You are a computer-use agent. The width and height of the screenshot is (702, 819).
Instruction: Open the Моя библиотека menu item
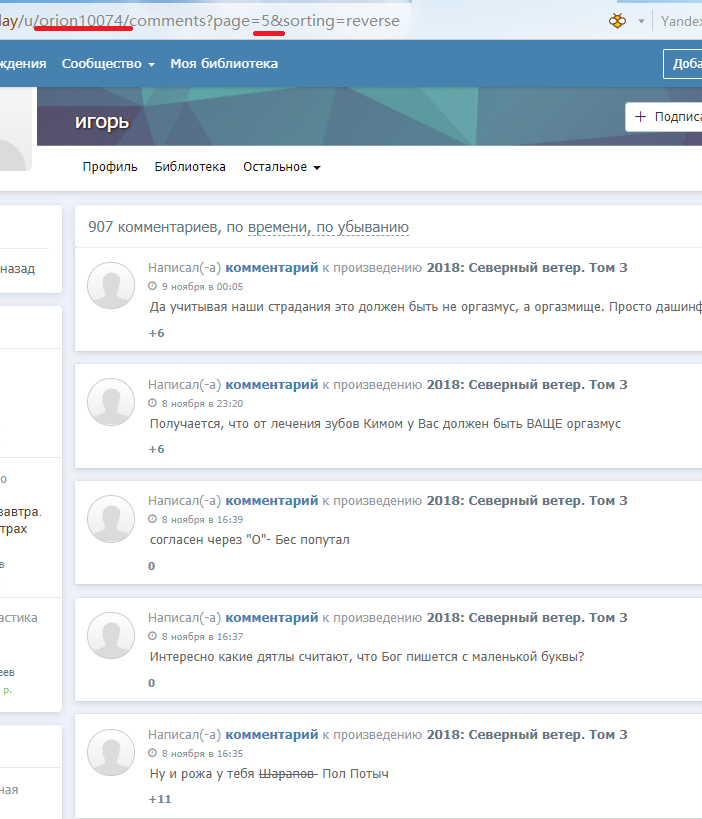(x=224, y=64)
